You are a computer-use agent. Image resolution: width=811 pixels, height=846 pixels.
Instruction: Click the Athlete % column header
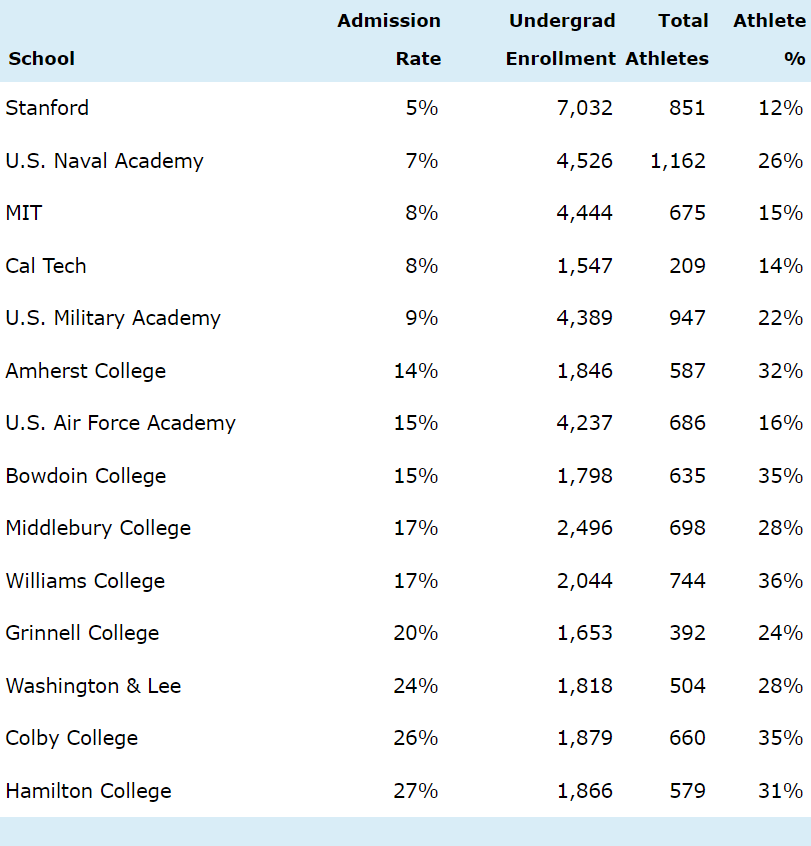(x=769, y=39)
